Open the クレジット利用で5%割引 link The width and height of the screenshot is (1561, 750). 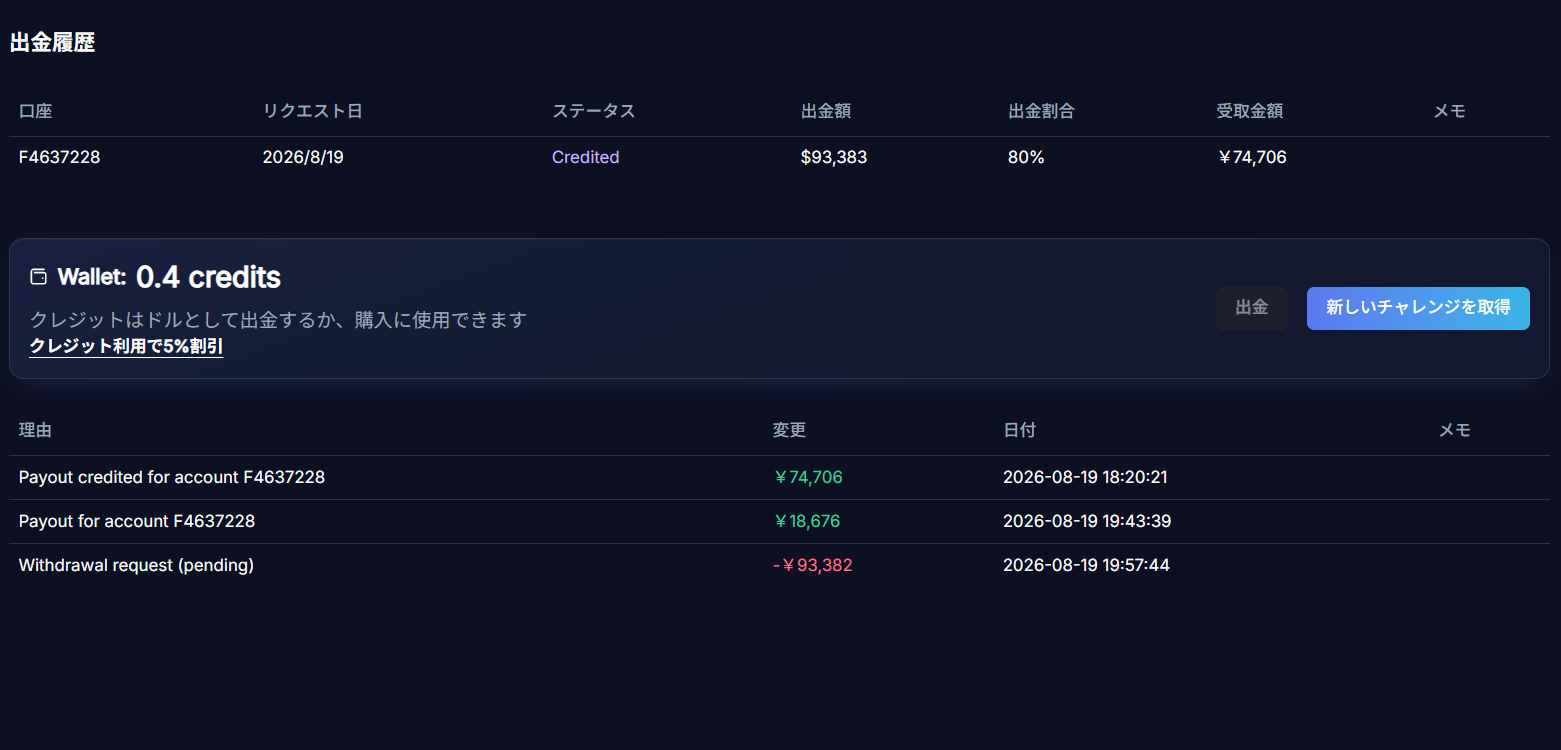tap(126, 347)
